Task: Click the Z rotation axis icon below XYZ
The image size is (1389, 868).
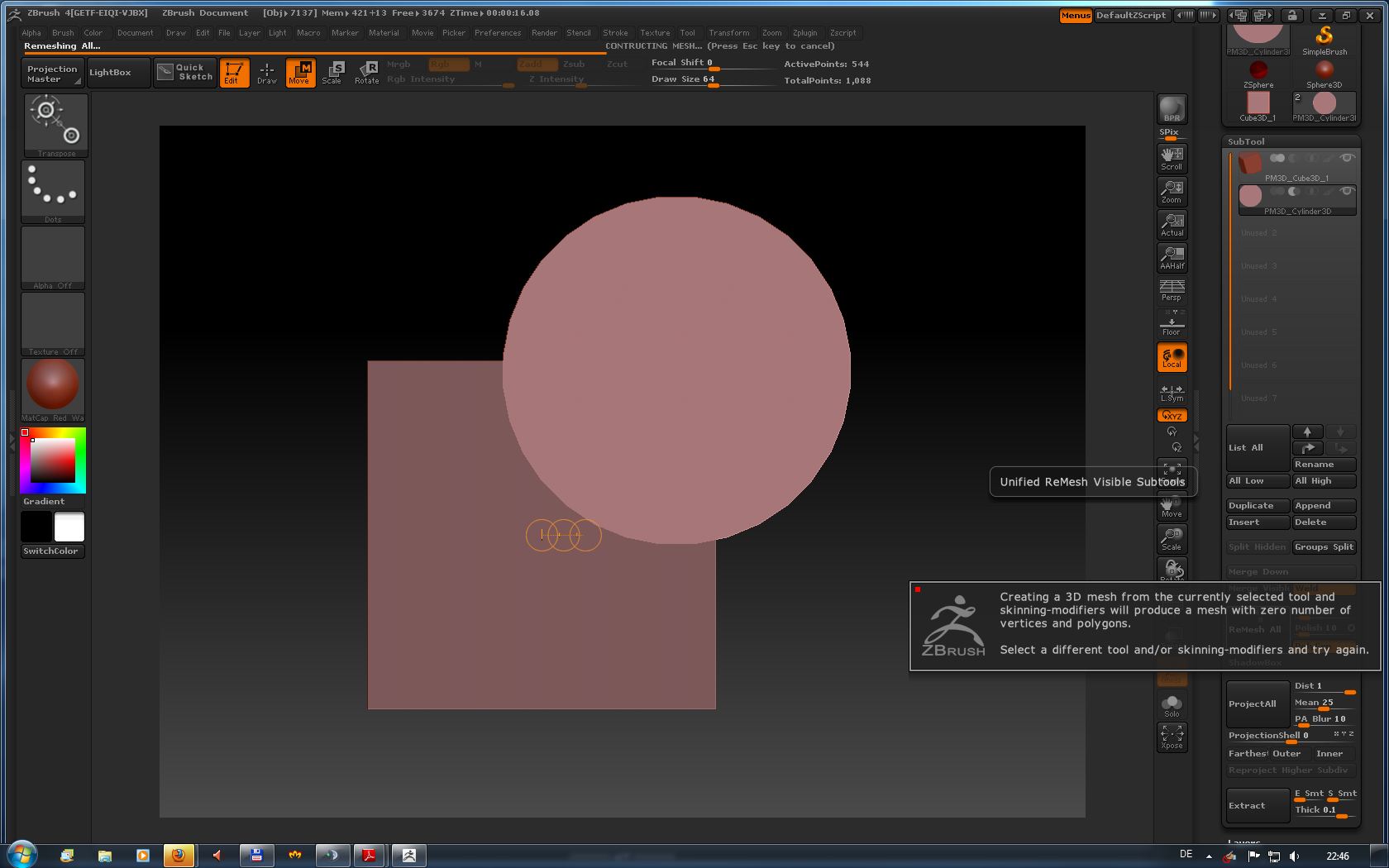Action: [1177, 447]
